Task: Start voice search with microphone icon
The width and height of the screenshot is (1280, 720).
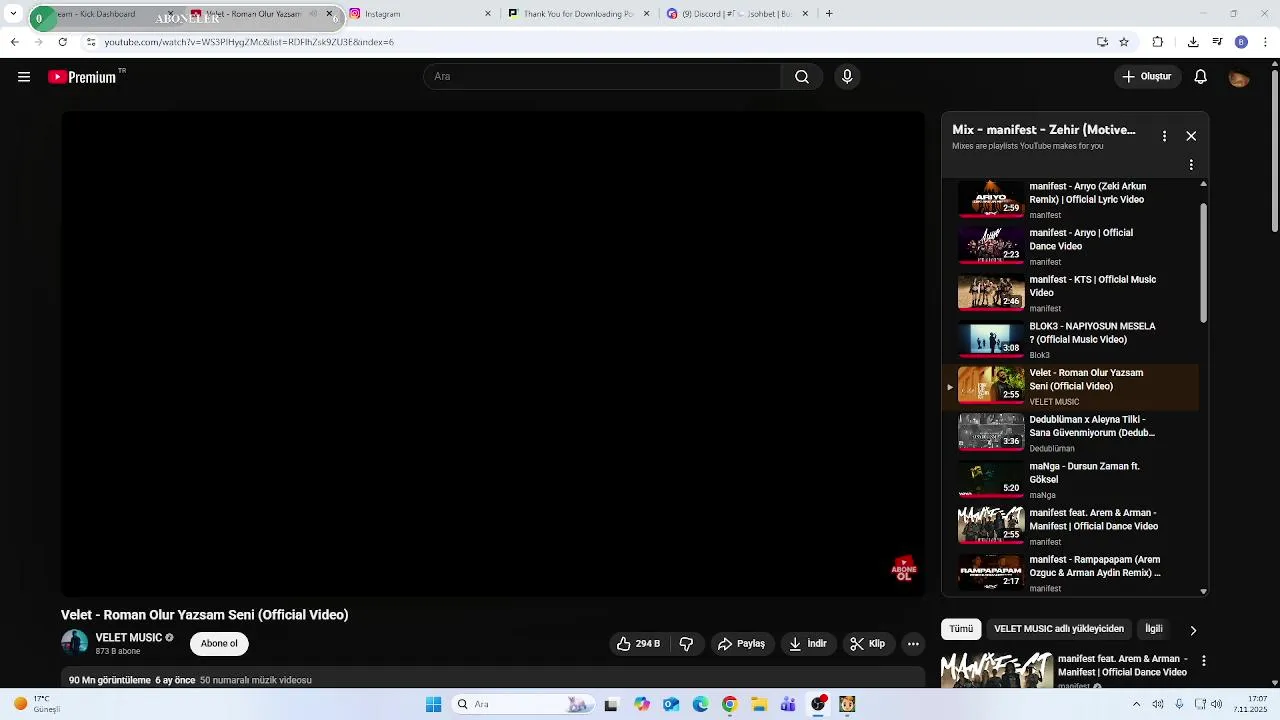Action: tap(847, 77)
